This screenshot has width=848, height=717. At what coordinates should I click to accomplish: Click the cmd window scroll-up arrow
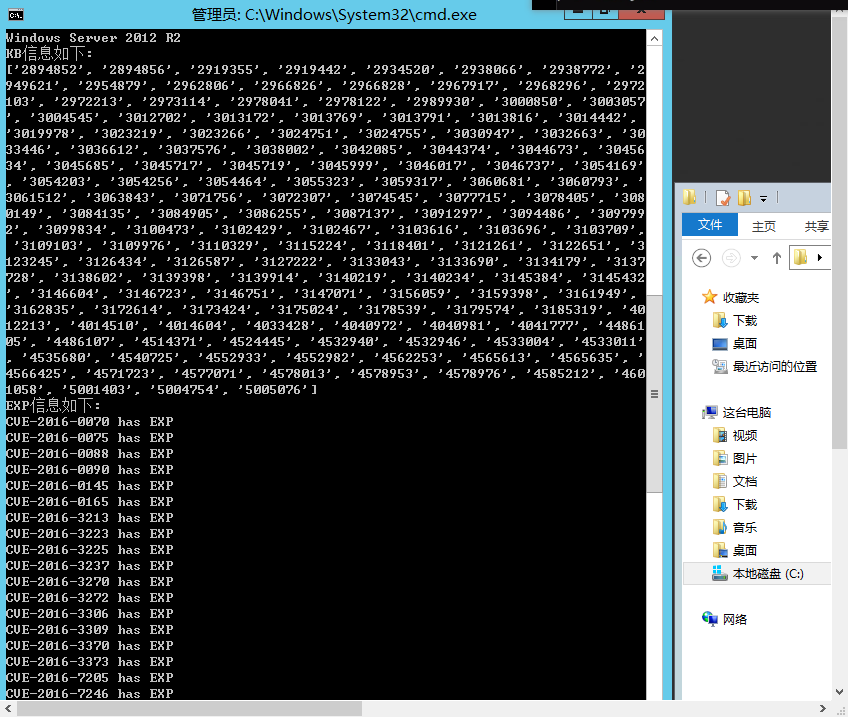[654, 38]
